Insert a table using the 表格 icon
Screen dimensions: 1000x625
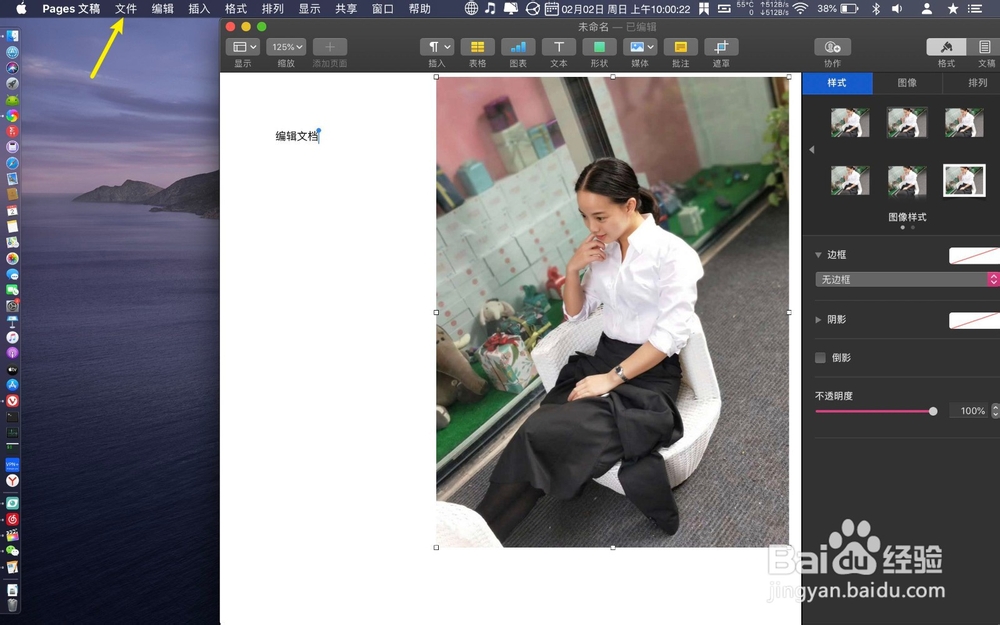[478, 46]
